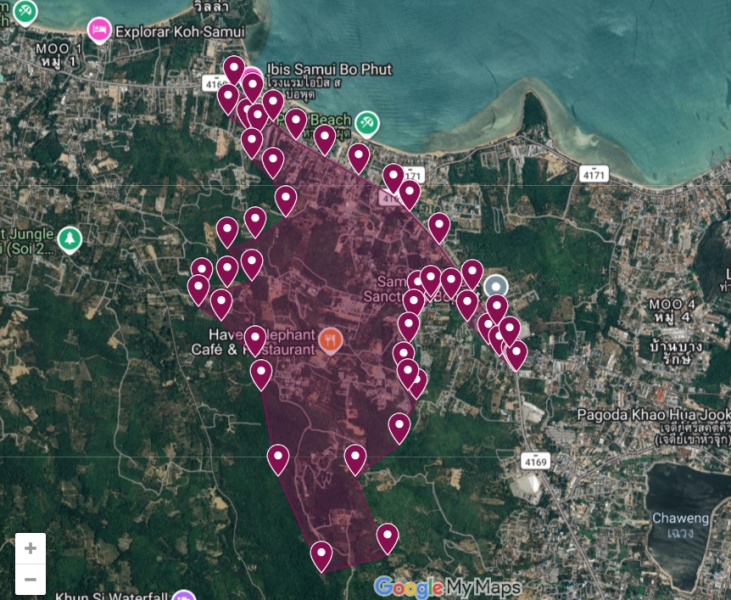Click the MOO 4 area label

coord(671,303)
